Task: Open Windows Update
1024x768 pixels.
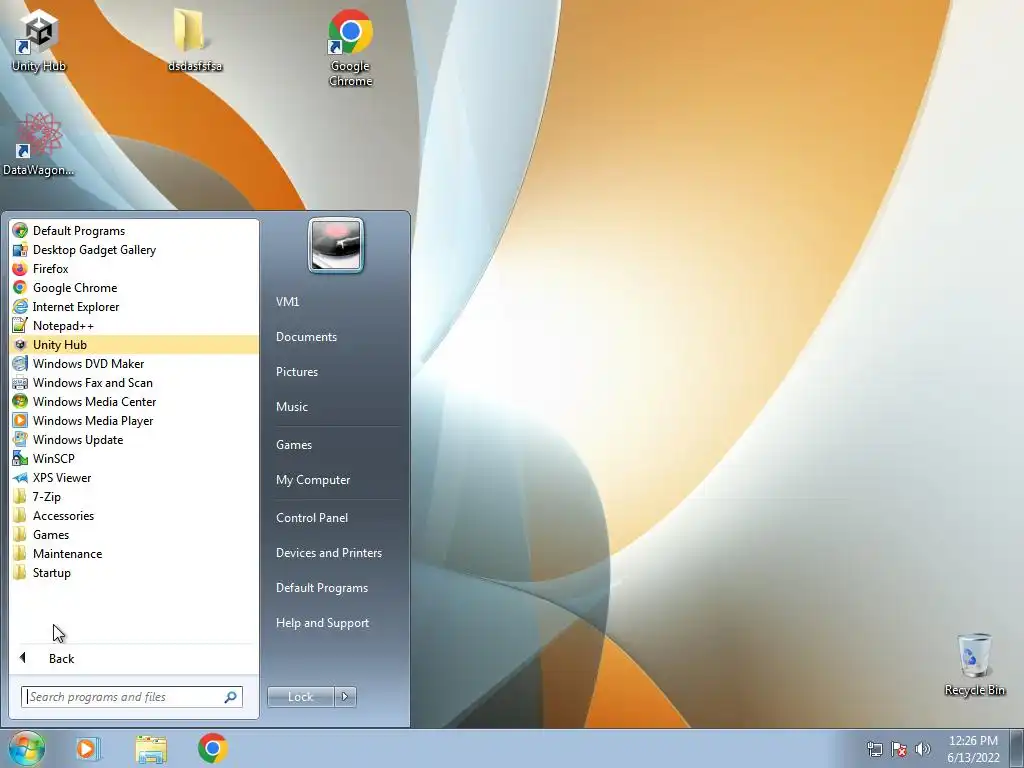Action: point(134,439)
